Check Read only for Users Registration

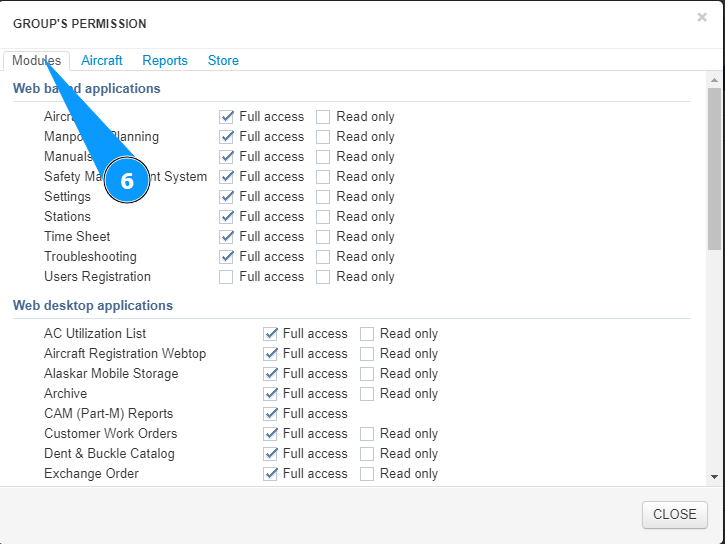tap(323, 277)
